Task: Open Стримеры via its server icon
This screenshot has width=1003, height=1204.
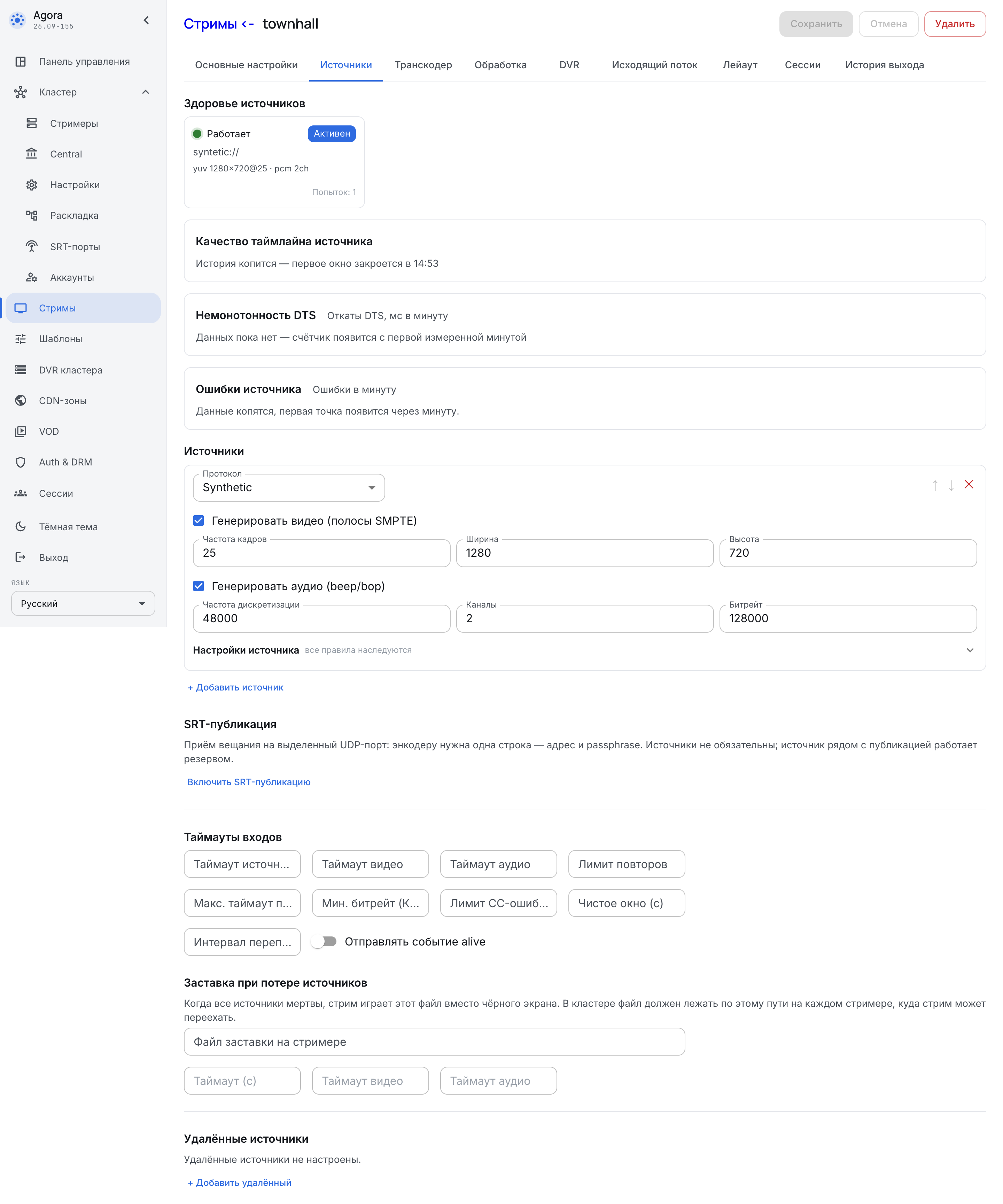Action: click(x=32, y=123)
